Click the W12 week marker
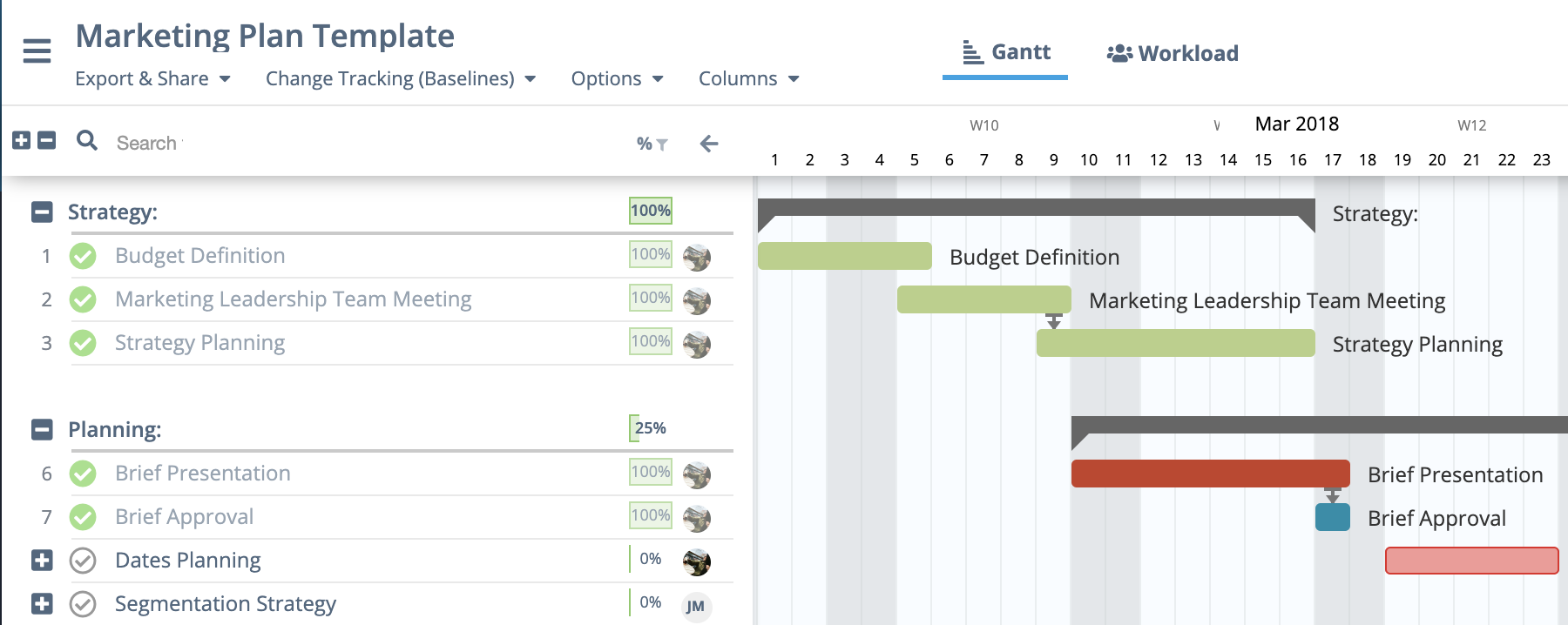The height and width of the screenshot is (625, 1568). tap(1472, 125)
